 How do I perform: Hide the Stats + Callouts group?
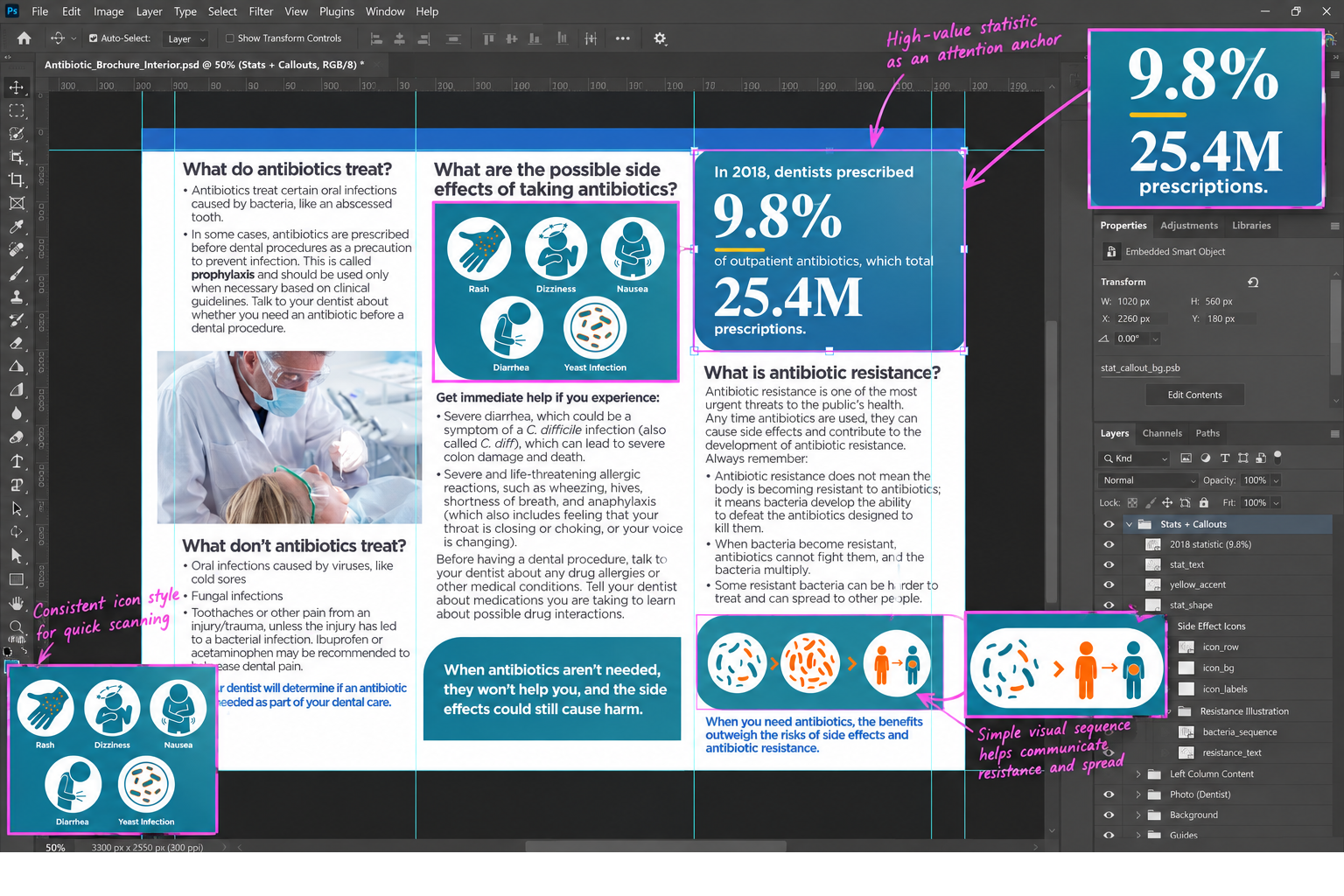click(x=1109, y=524)
